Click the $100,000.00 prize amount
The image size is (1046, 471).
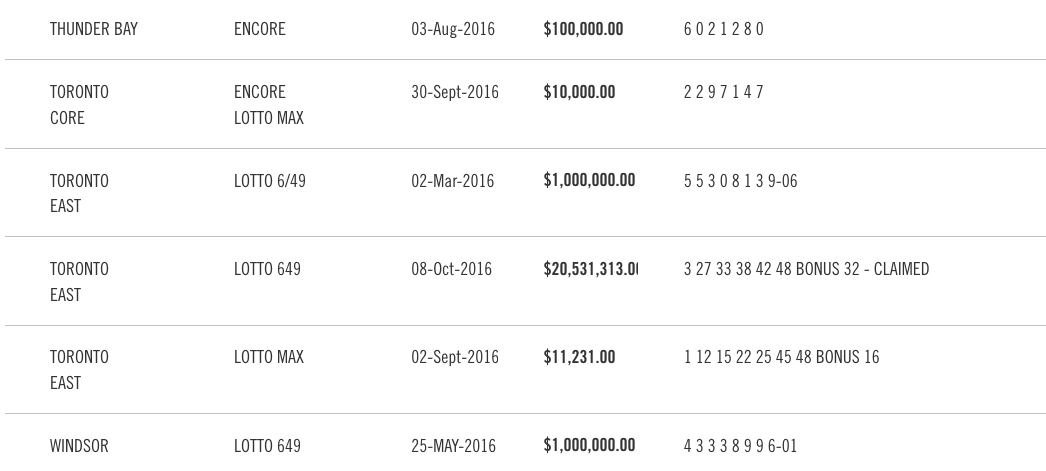tap(584, 29)
